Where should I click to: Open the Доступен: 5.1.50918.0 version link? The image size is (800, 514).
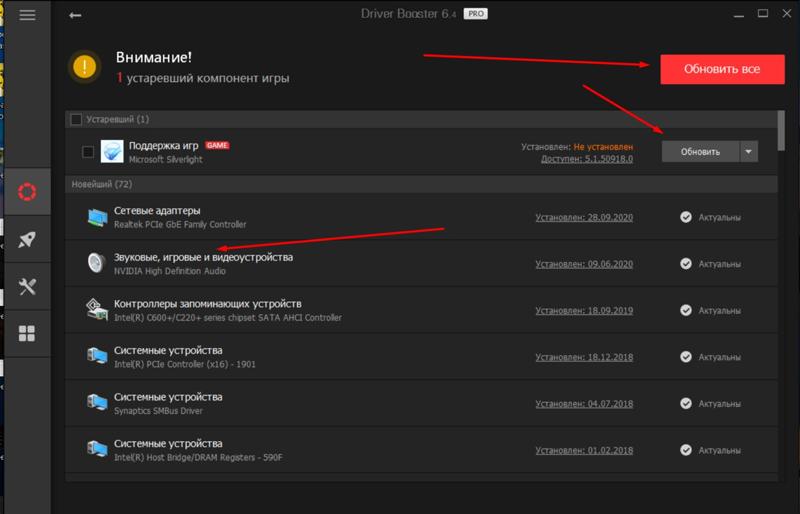click(x=586, y=159)
